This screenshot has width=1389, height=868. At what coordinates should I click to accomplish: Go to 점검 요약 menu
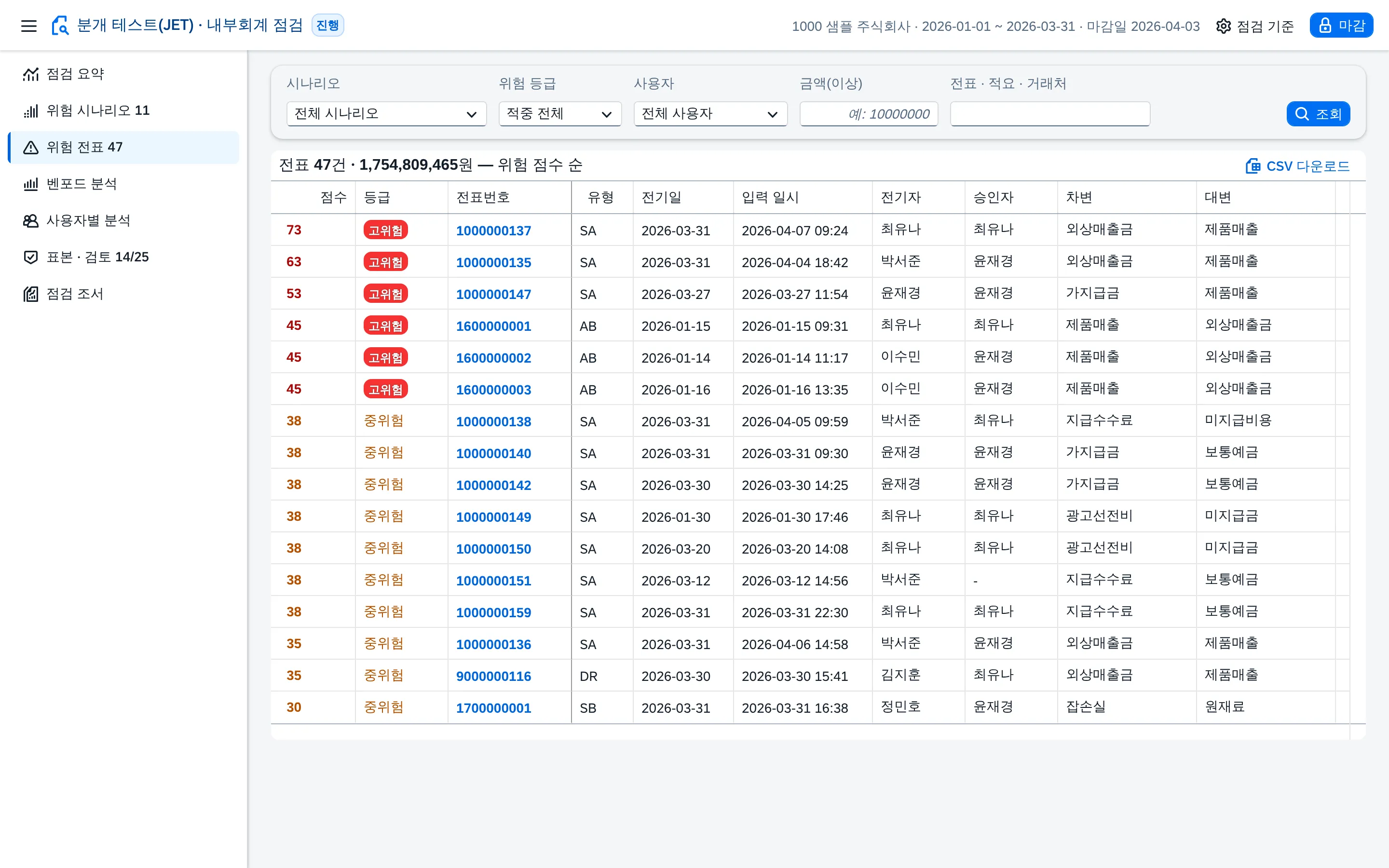(124, 74)
